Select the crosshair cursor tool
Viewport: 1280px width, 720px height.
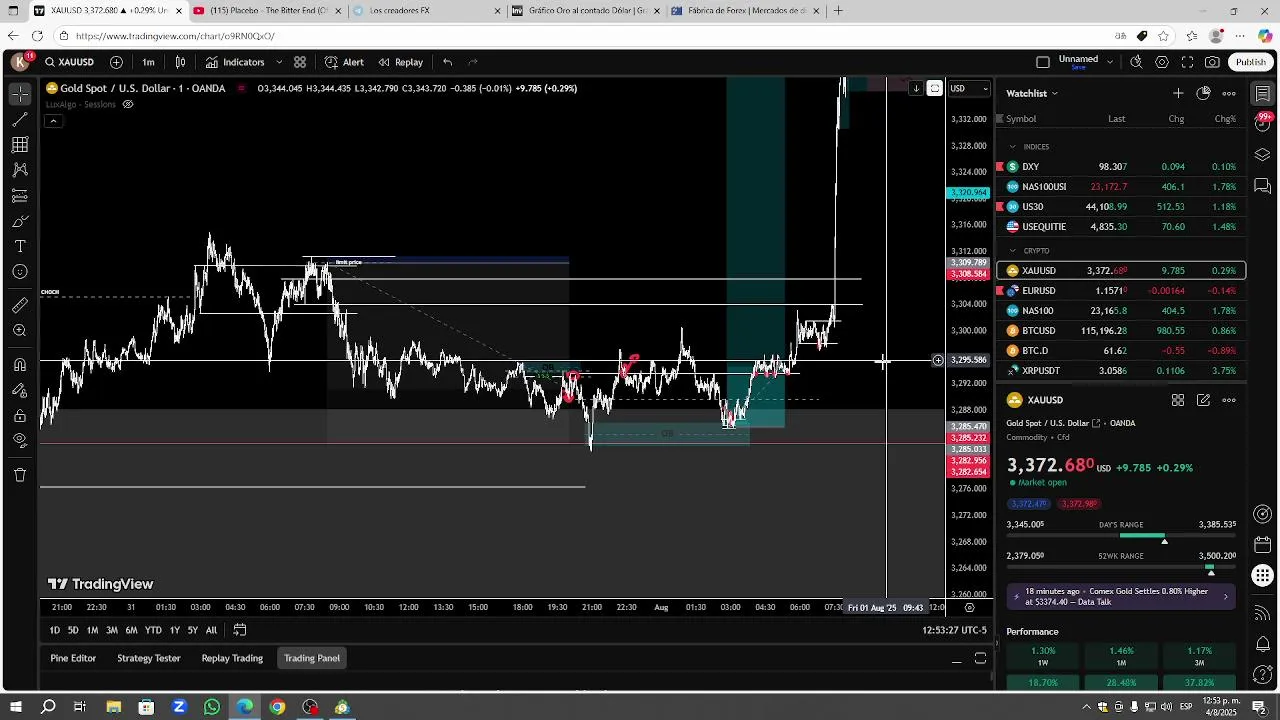20,95
